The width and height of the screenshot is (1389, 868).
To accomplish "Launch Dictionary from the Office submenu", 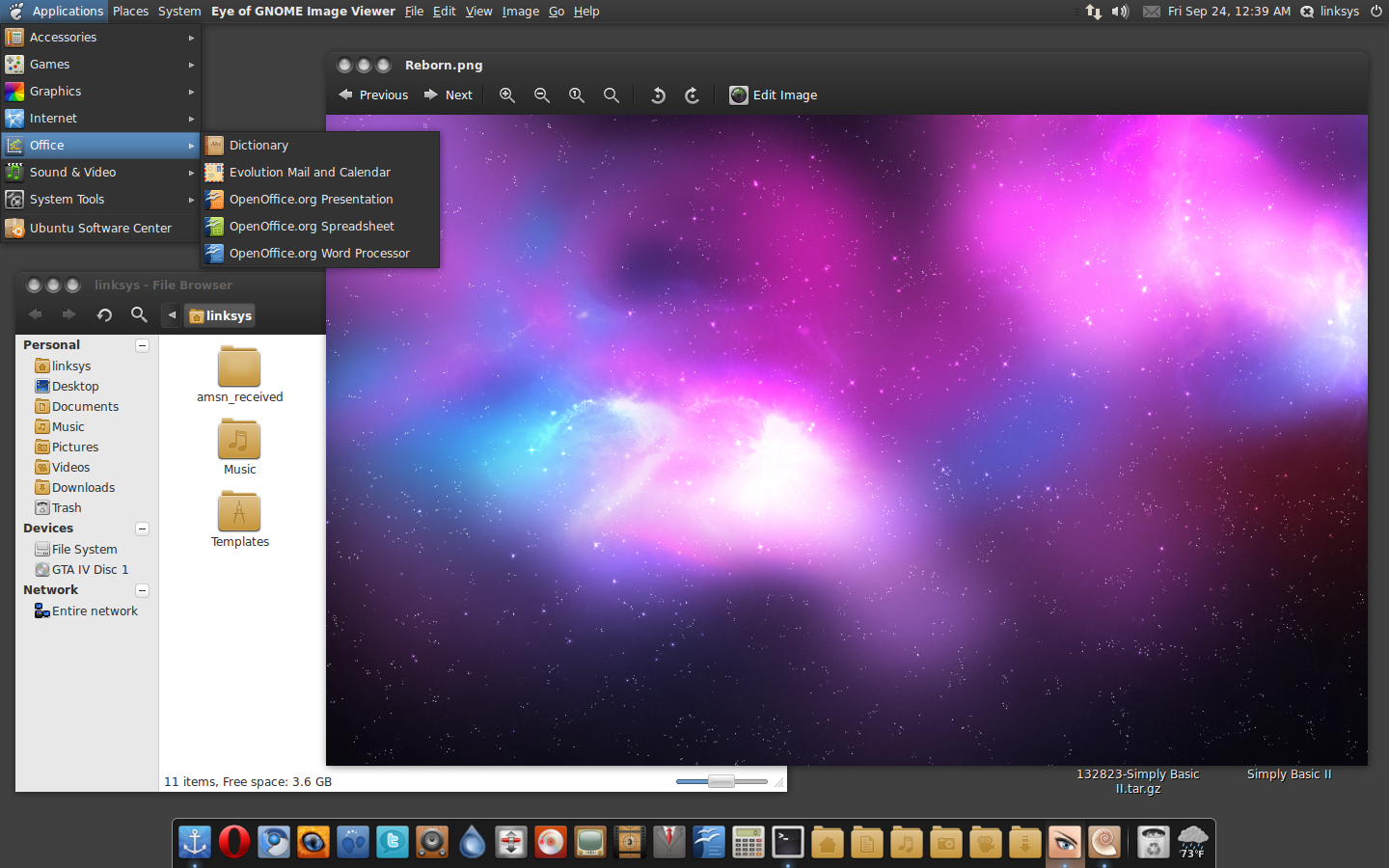I will click(x=320, y=145).
